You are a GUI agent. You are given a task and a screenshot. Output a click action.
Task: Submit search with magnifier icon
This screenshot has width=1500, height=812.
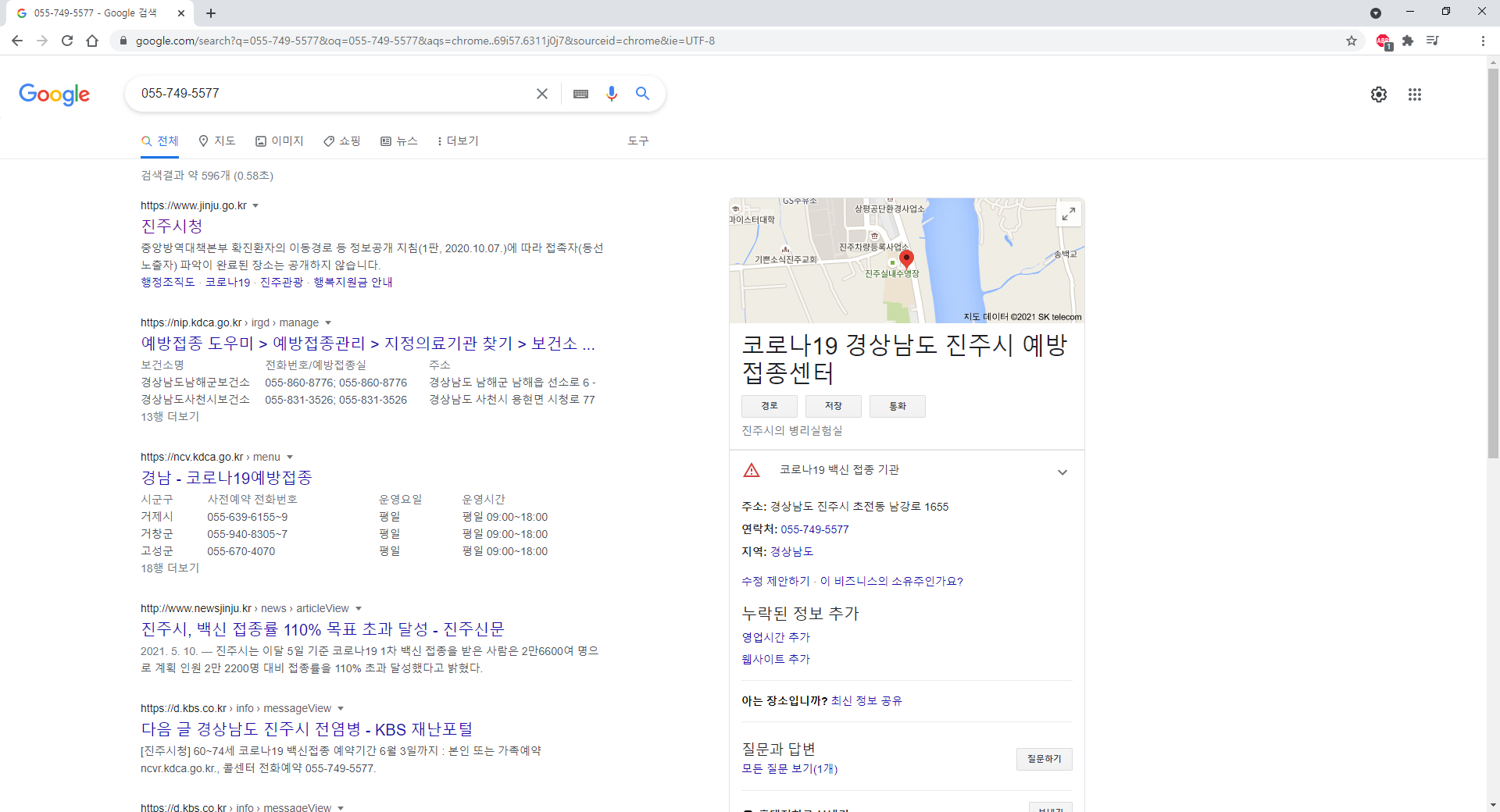[x=643, y=94]
